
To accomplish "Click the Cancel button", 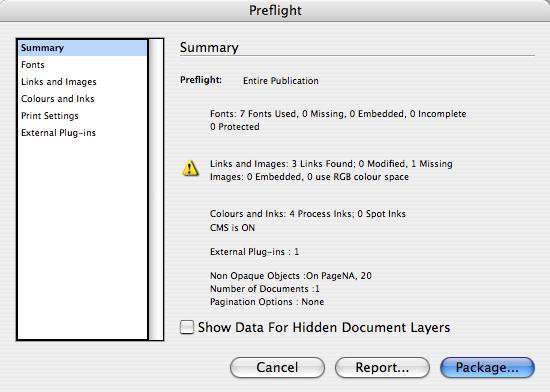I will tap(277, 367).
